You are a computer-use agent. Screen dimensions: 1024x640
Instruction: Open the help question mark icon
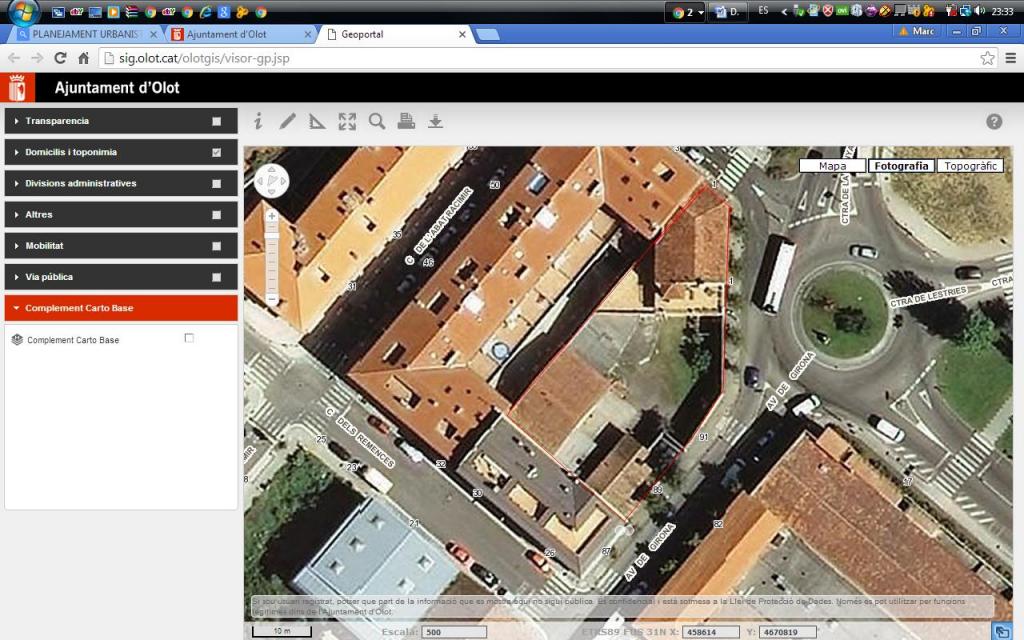pyautogui.click(x=994, y=121)
